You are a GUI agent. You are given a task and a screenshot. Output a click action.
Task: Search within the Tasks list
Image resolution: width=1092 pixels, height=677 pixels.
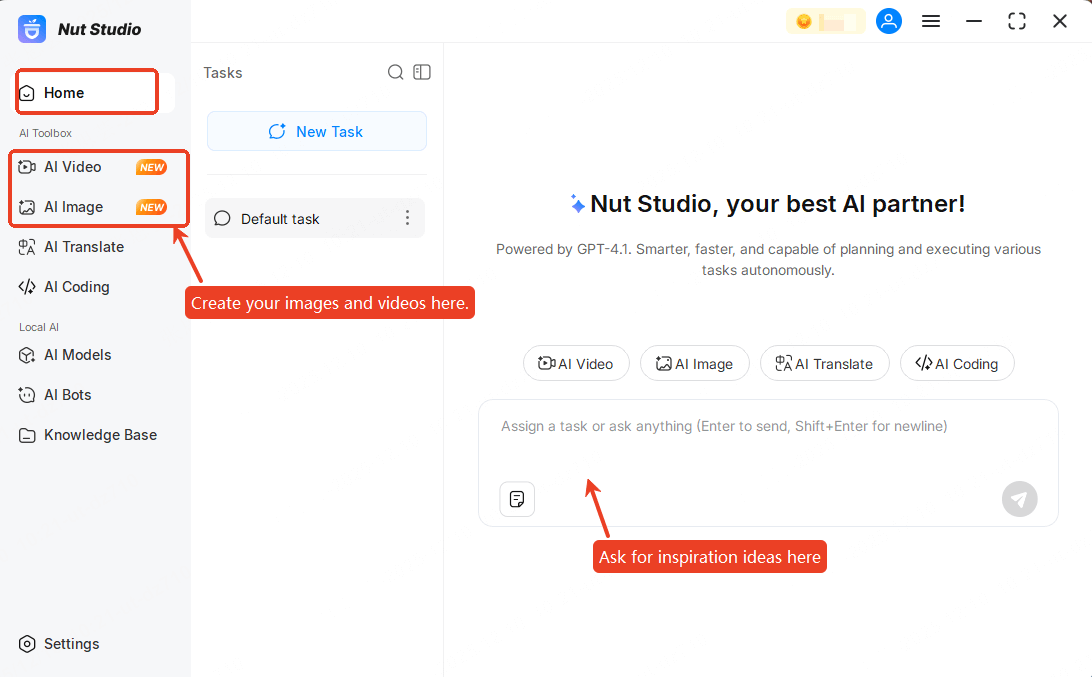[x=396, y=72]
